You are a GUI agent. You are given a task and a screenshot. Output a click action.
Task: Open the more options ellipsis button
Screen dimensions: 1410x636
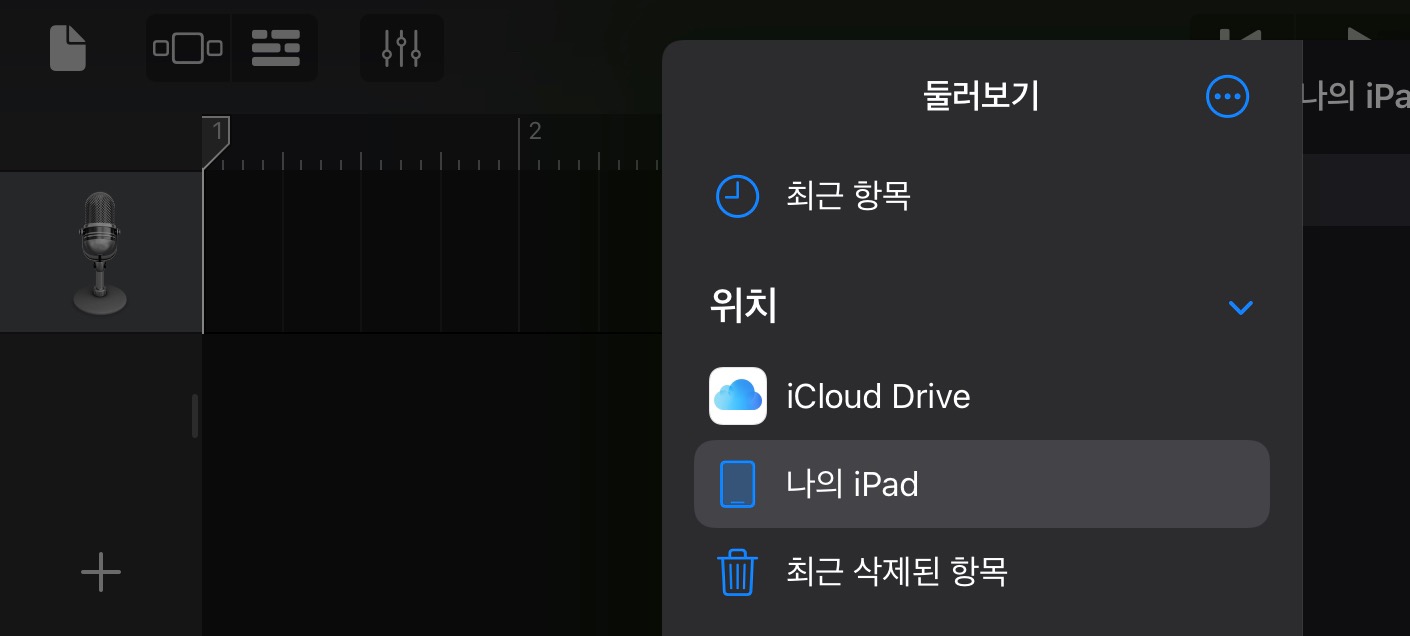click(1227, 97)
